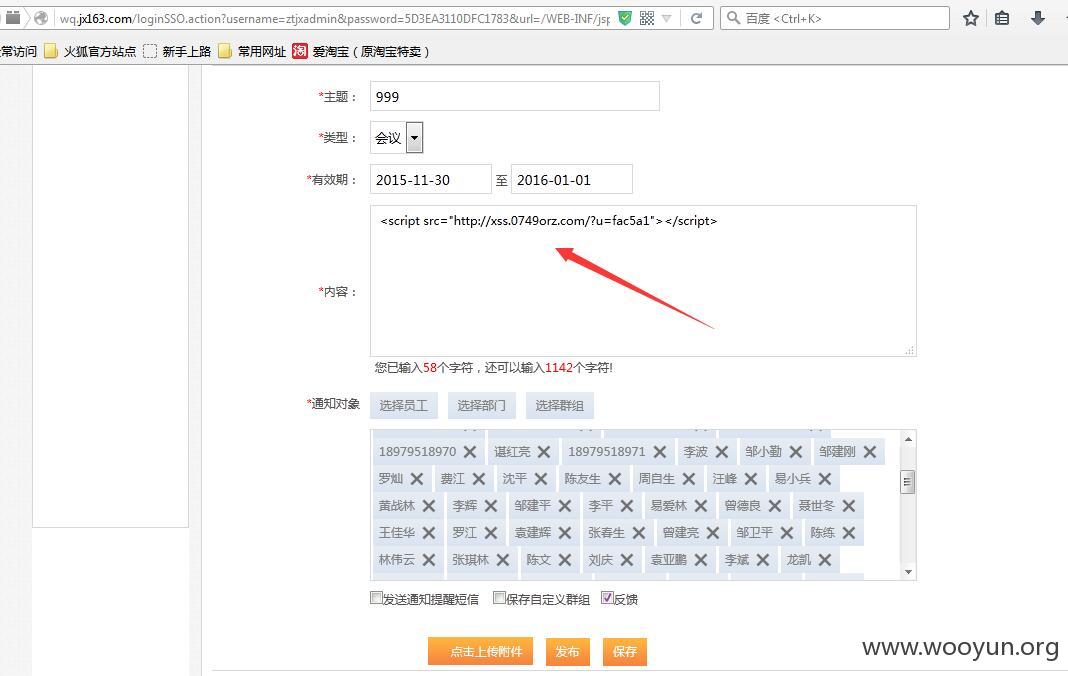The width and height of the screenshot is (1068, 676).
Task: Click recipient name 刘庆
Action: coord(601,560)
